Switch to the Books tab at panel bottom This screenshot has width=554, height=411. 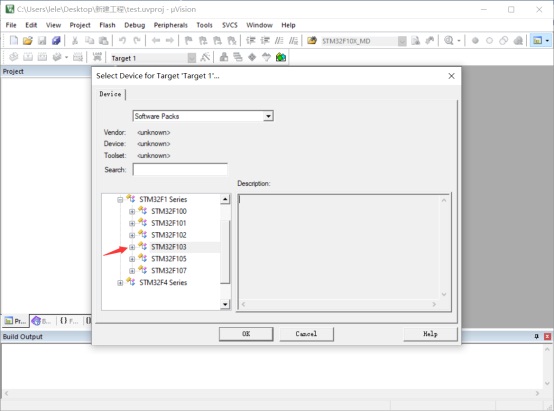[42, 321]
